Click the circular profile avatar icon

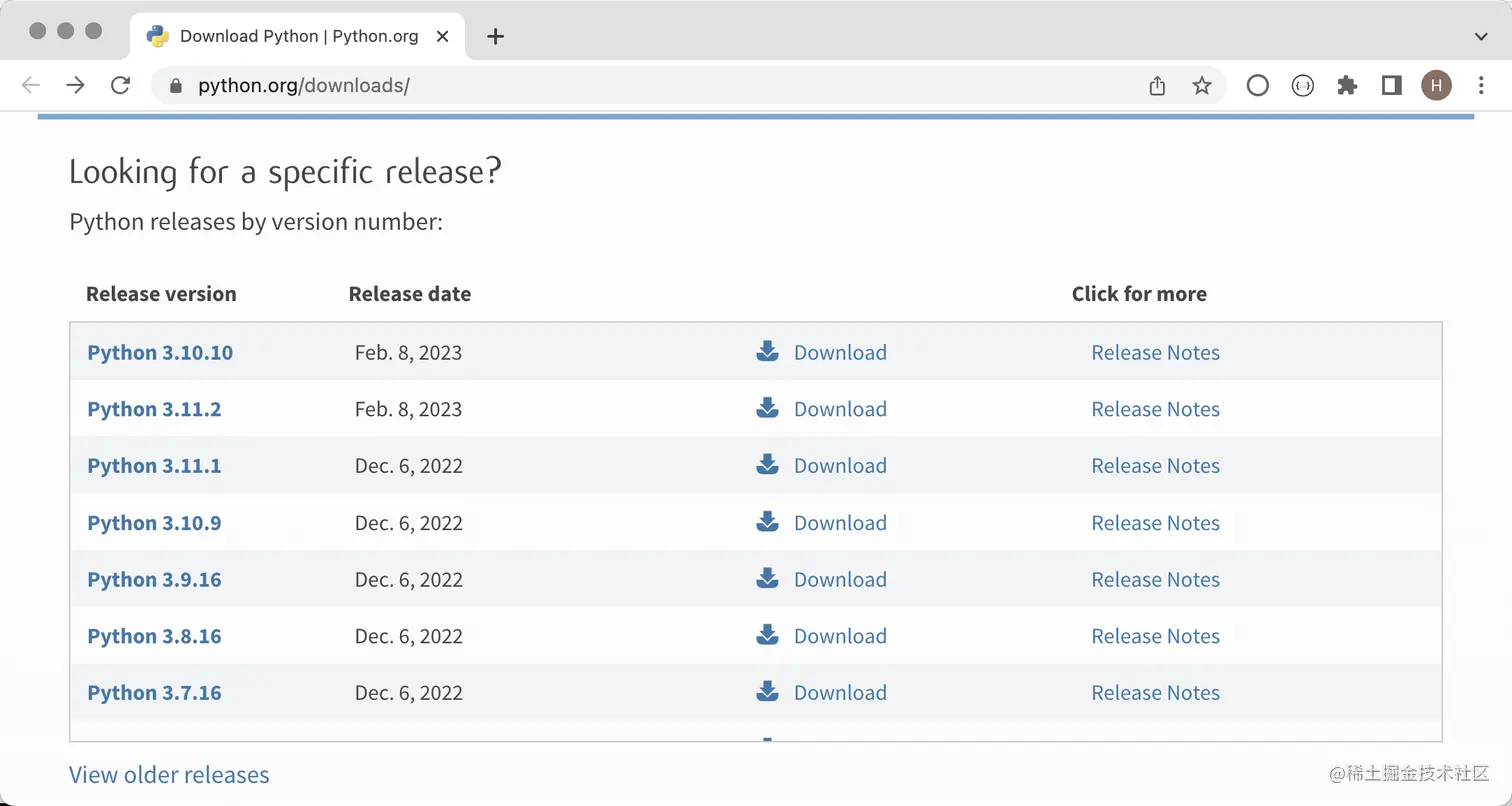1436,86
